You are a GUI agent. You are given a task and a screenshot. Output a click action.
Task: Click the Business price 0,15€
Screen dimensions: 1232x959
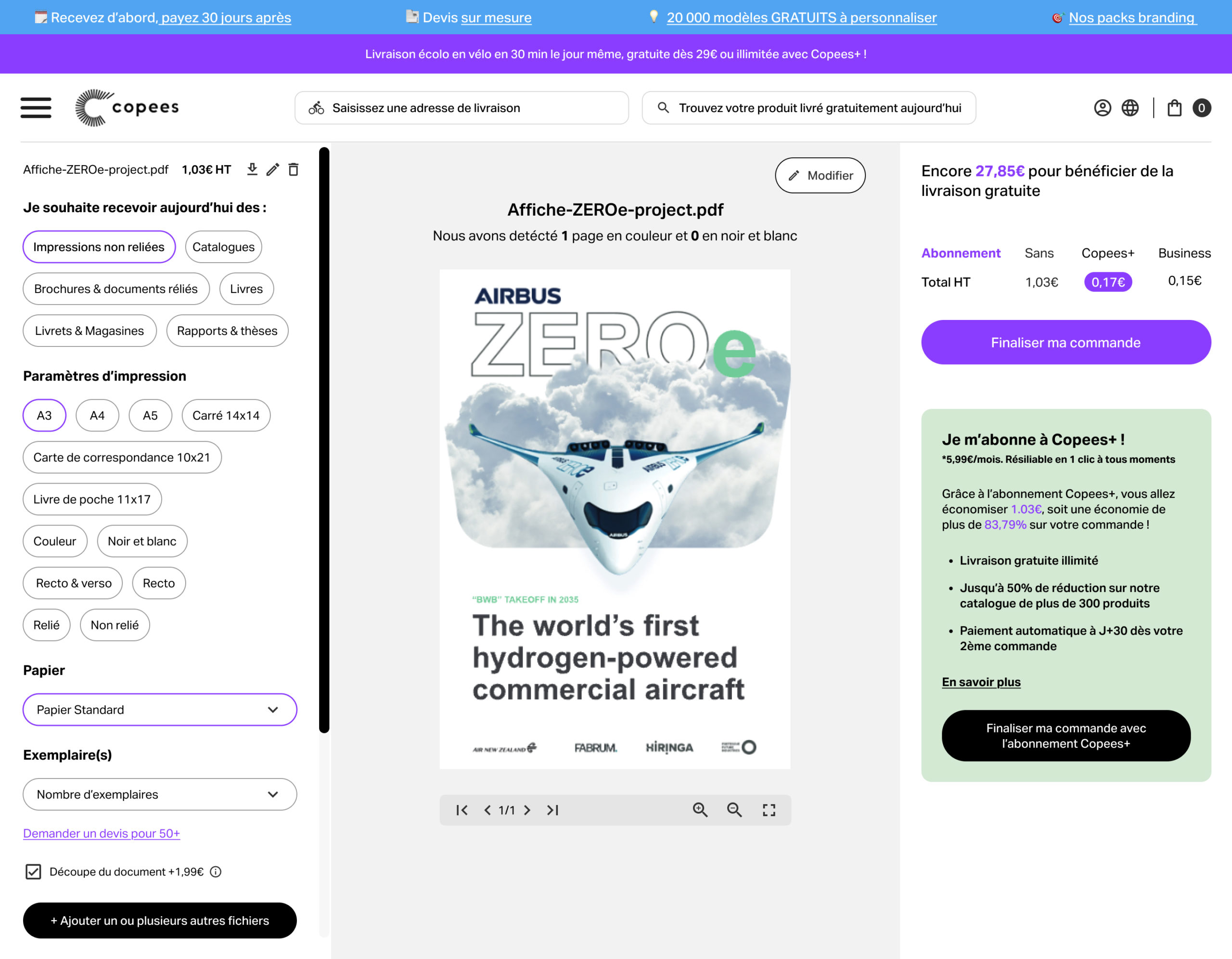(1185, 281)
